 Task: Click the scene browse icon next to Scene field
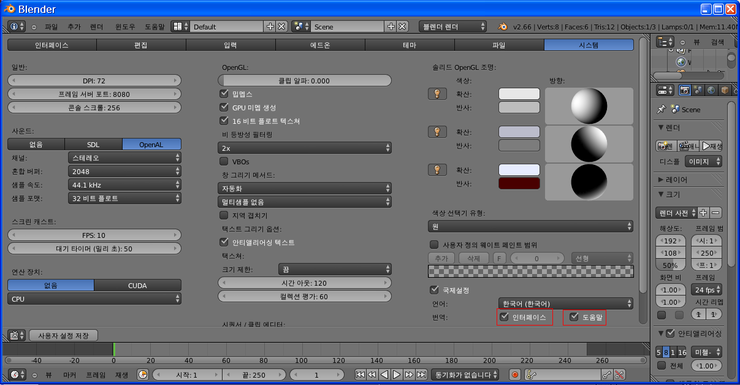[301, 26]
